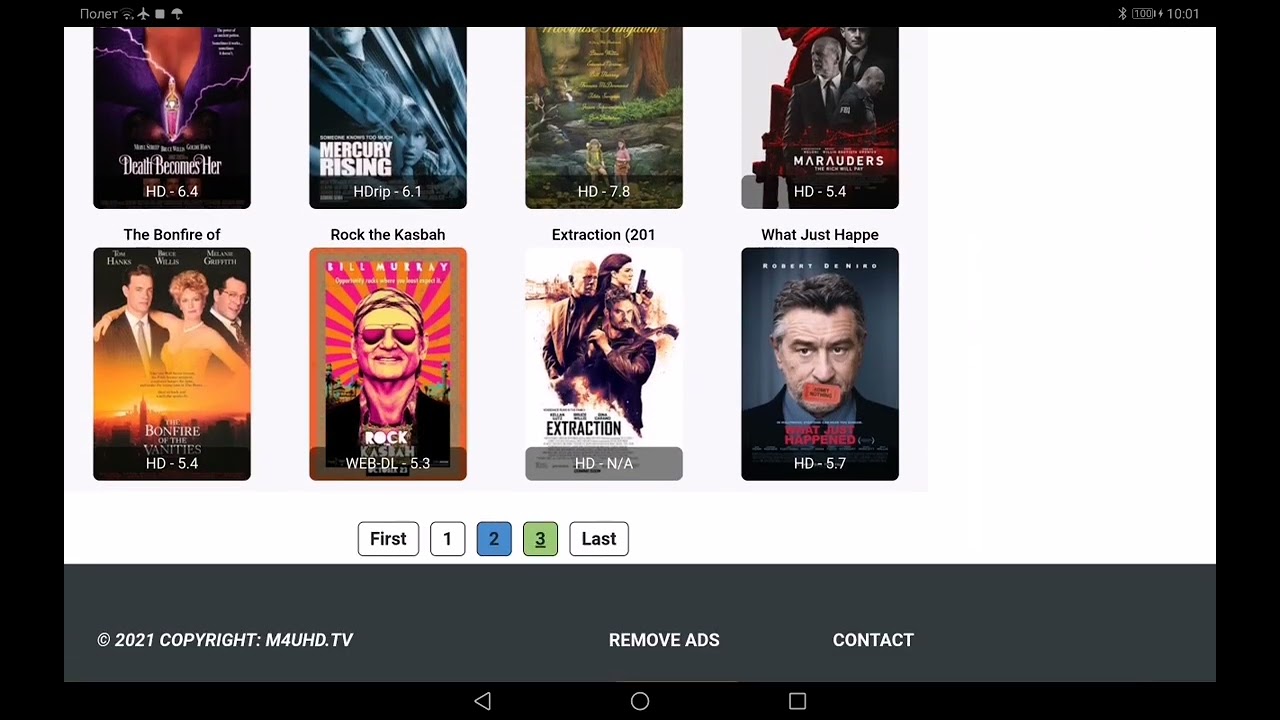Click 'Extraction (201' title text
This screenshot has height=720, width=1280.
point(604,235)
